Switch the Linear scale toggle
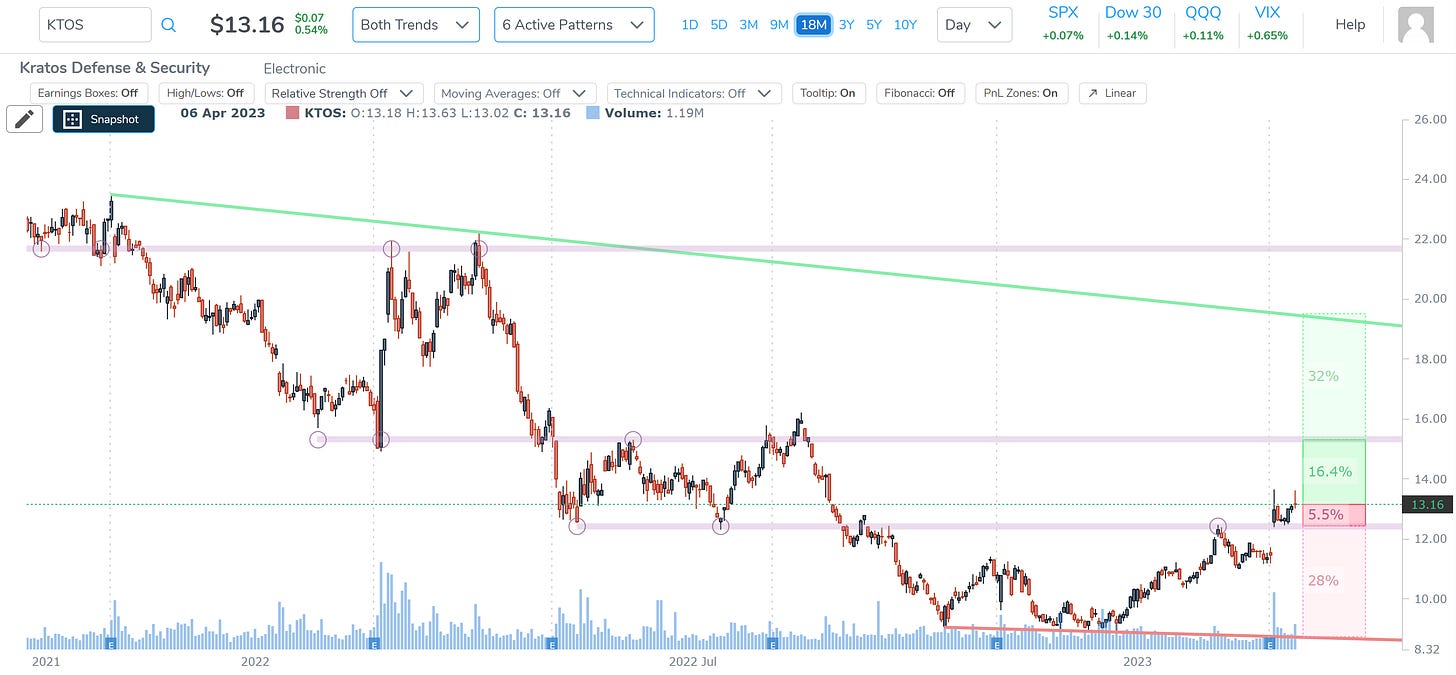The width and height of the screenshot is (1456, 675). point(1113,93)
